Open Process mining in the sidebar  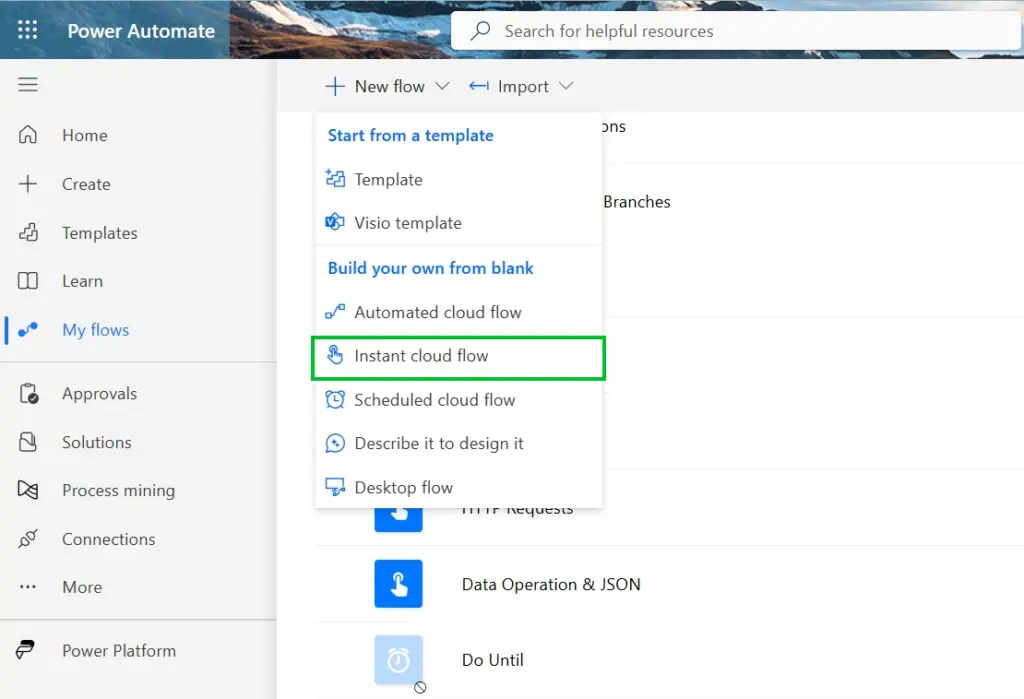tap(119, 491)
